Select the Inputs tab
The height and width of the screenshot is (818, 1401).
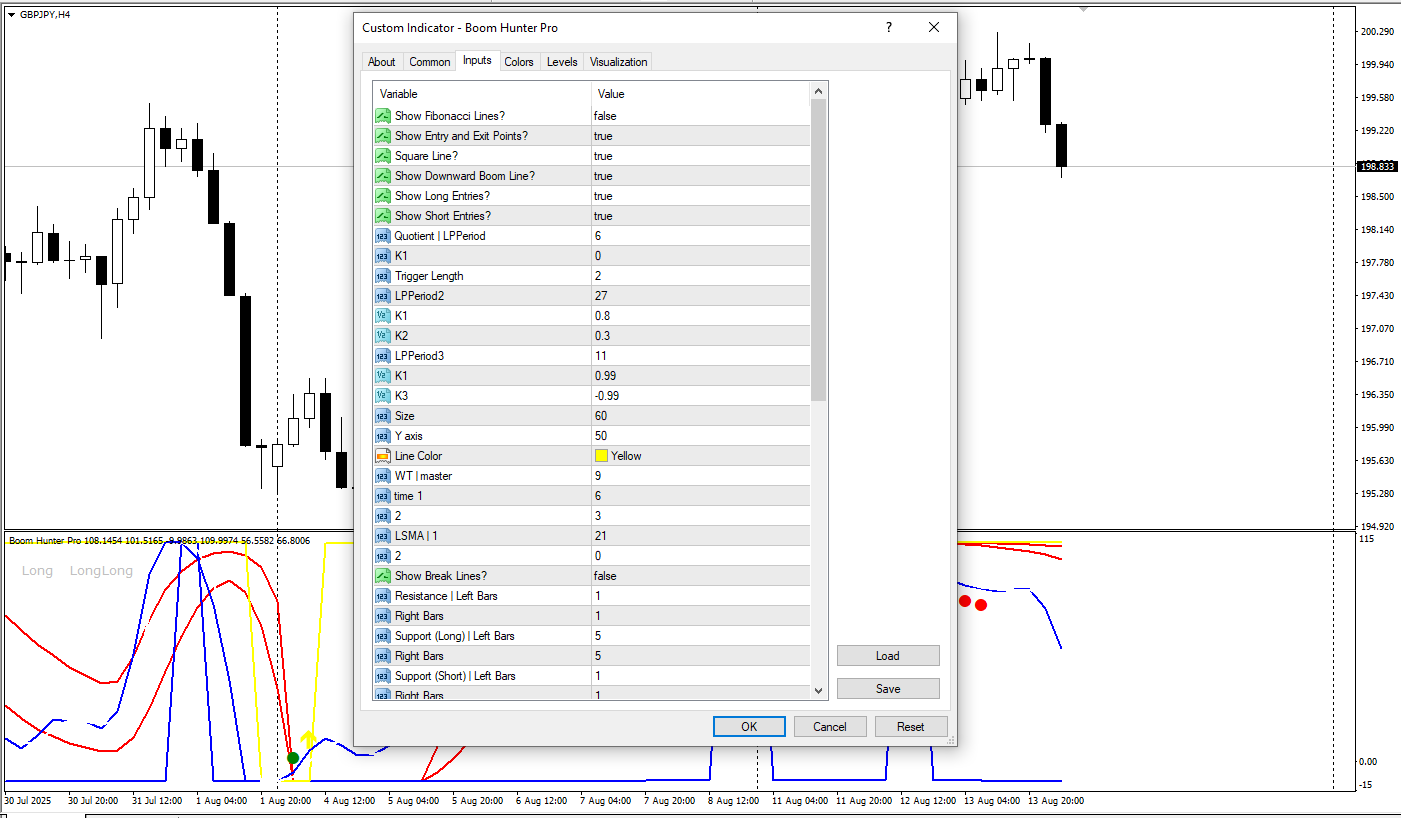point(477,60)
